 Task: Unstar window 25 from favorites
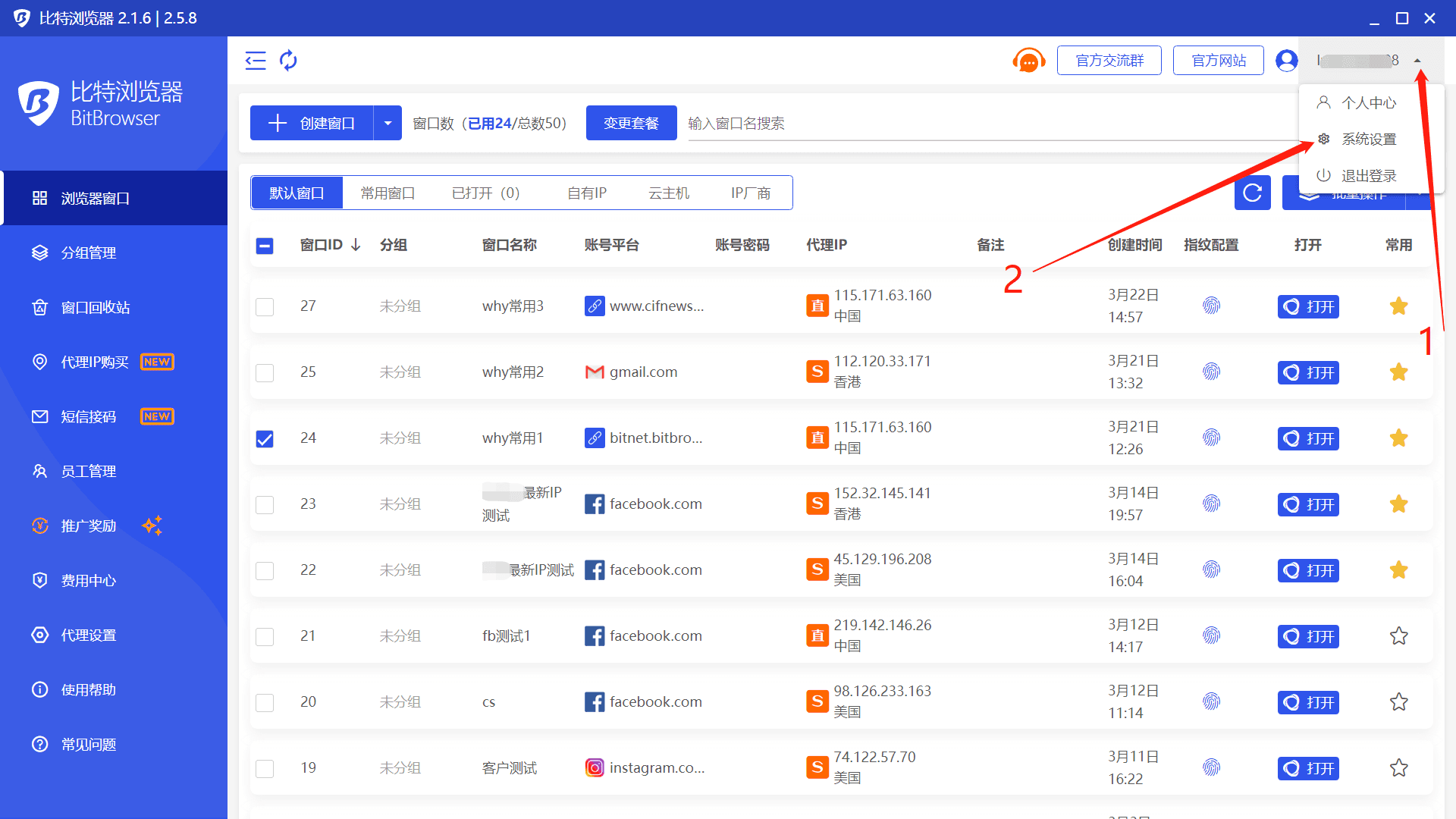[x=1399, y=372]
